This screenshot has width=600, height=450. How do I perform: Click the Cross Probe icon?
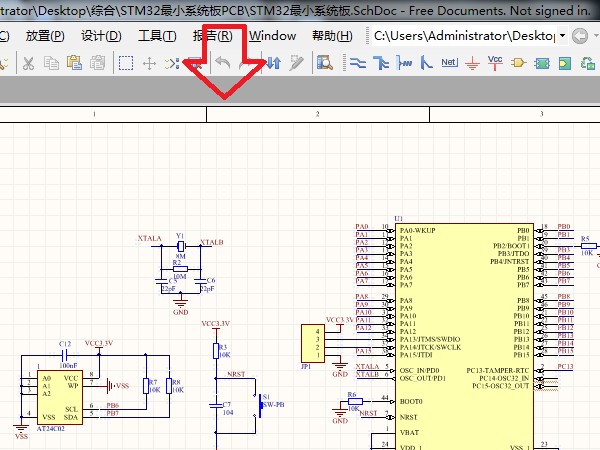click(x=296, y=63)
